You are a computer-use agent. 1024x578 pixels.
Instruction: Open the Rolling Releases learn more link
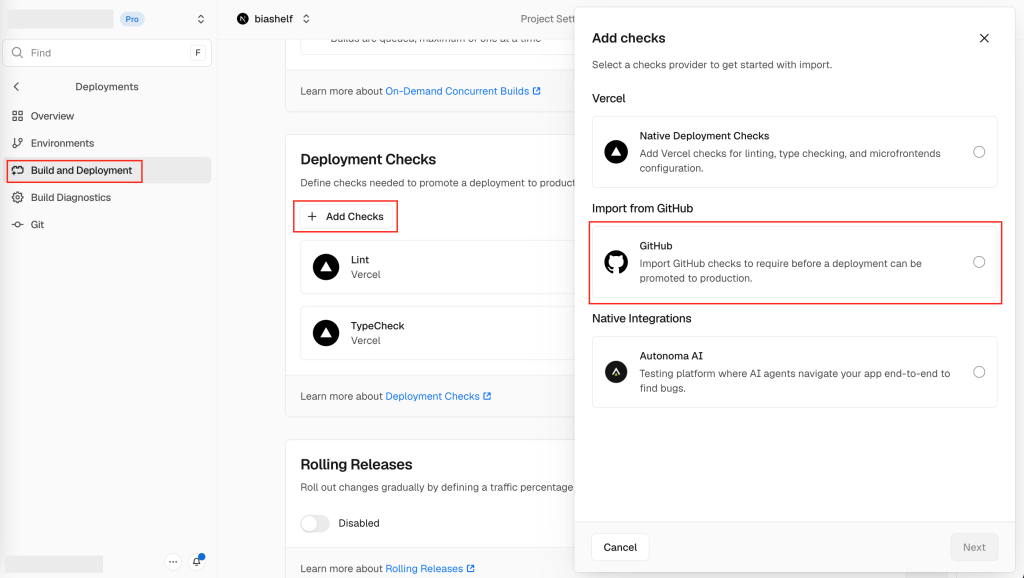click(x=430, y=569)
